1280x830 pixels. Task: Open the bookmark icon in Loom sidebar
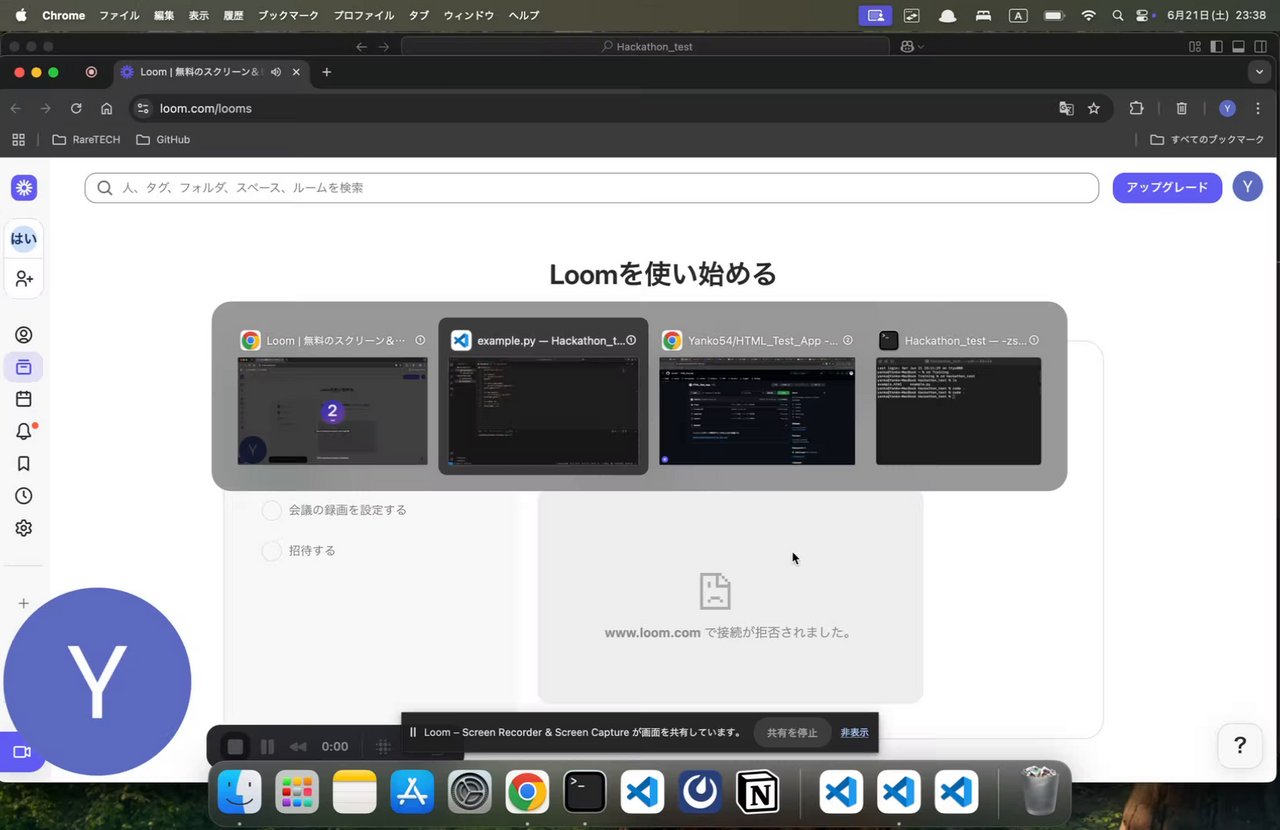[24, 463]
